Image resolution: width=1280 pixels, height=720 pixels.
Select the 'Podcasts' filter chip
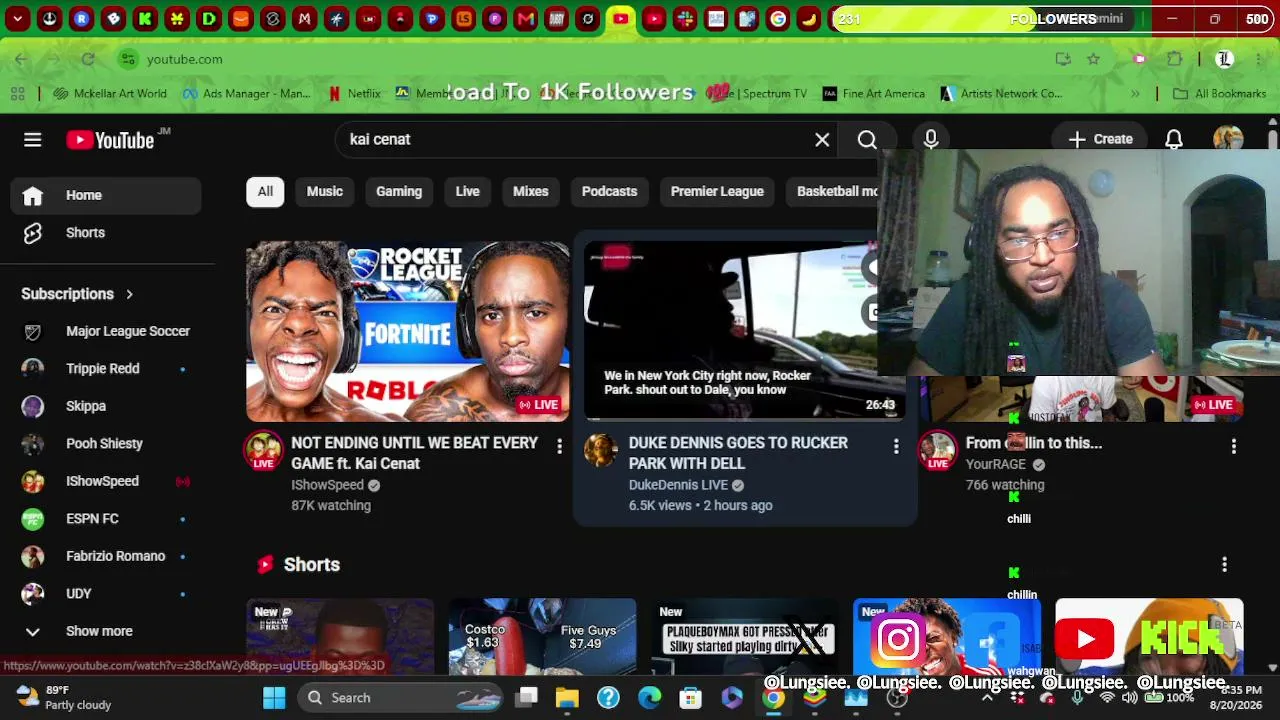coord(609,191)
